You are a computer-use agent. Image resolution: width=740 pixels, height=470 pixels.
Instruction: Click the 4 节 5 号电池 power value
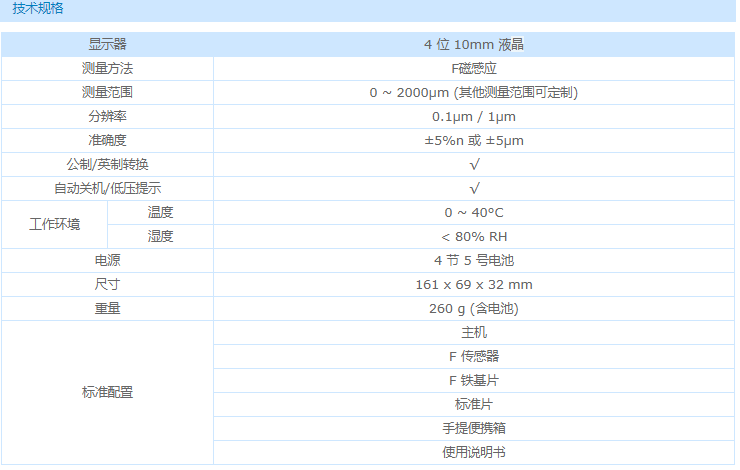474,260
